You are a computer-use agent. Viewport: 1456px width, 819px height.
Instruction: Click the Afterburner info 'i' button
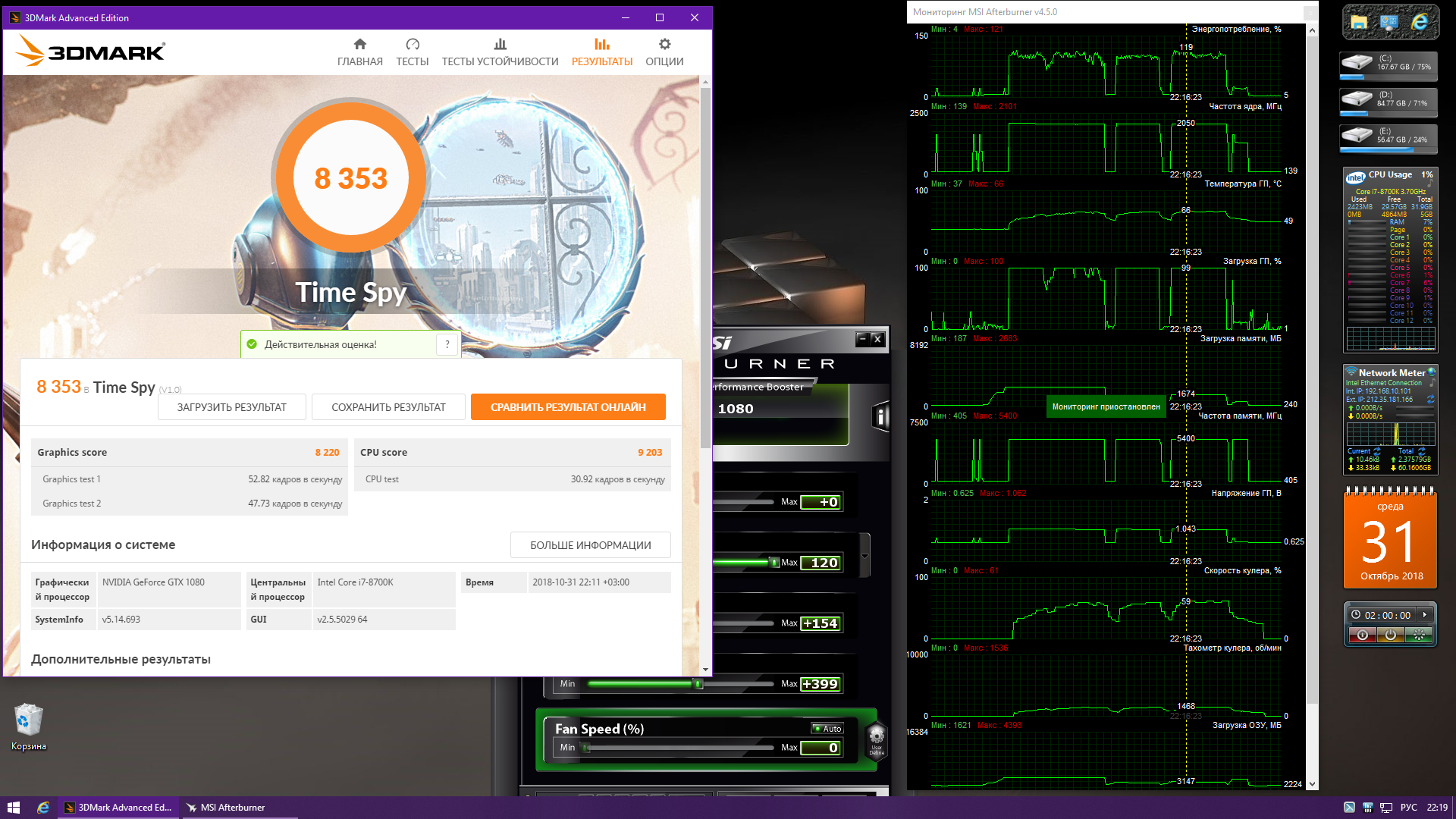point(880,416)
